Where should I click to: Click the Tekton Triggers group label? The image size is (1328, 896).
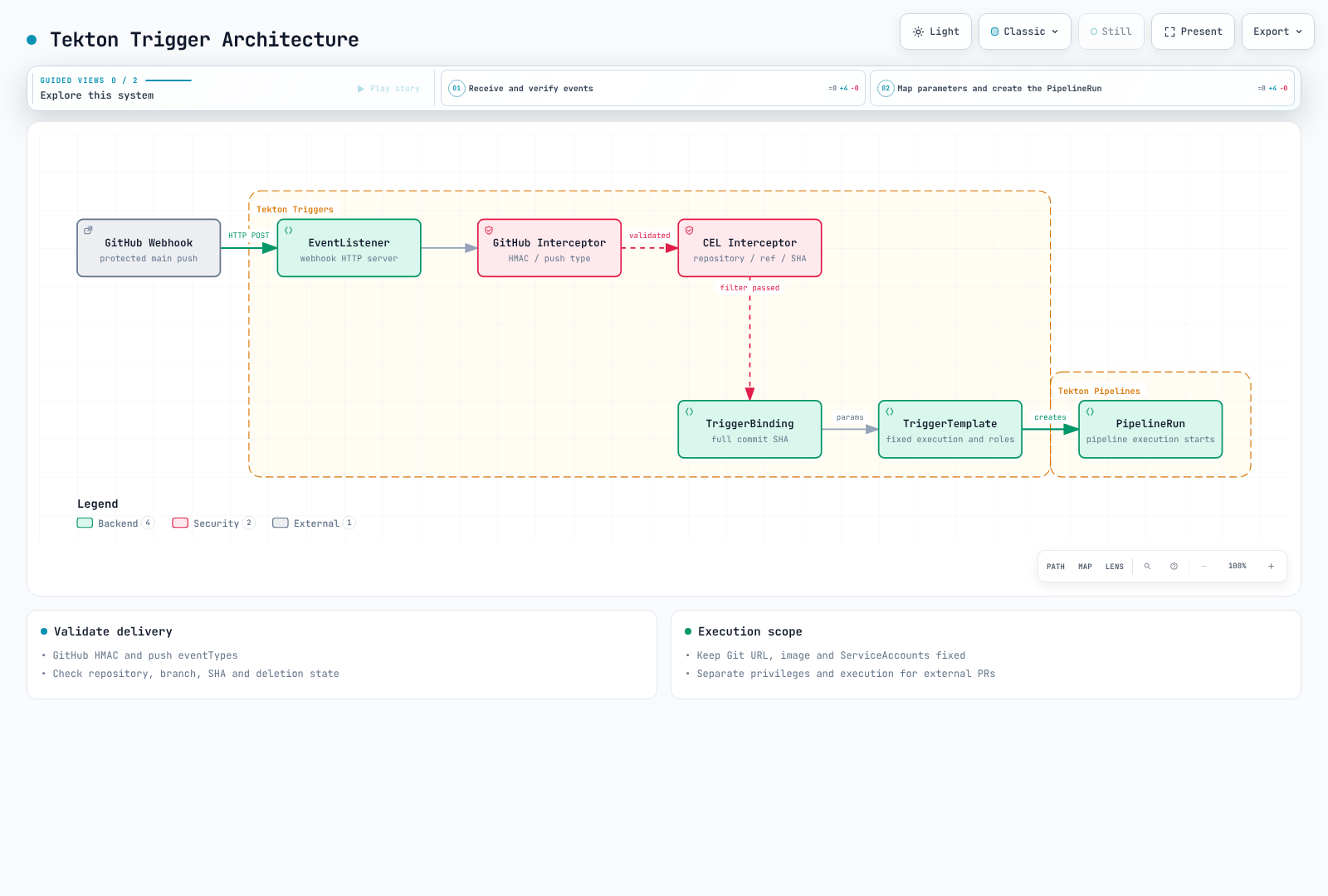click(295, 210)
